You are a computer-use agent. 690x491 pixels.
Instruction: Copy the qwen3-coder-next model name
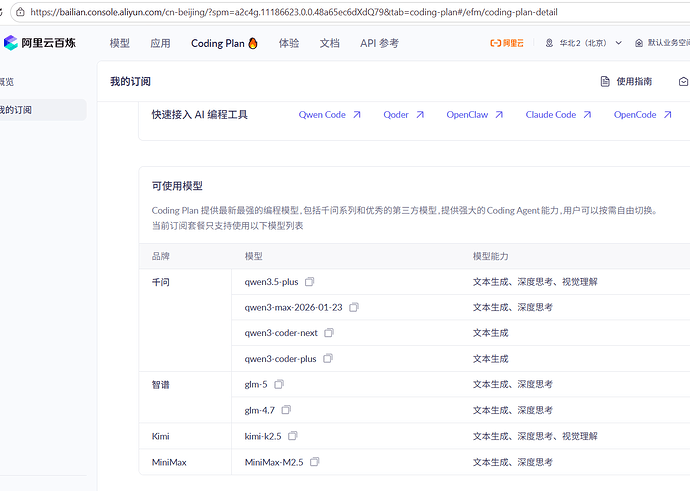pos(329,333)
